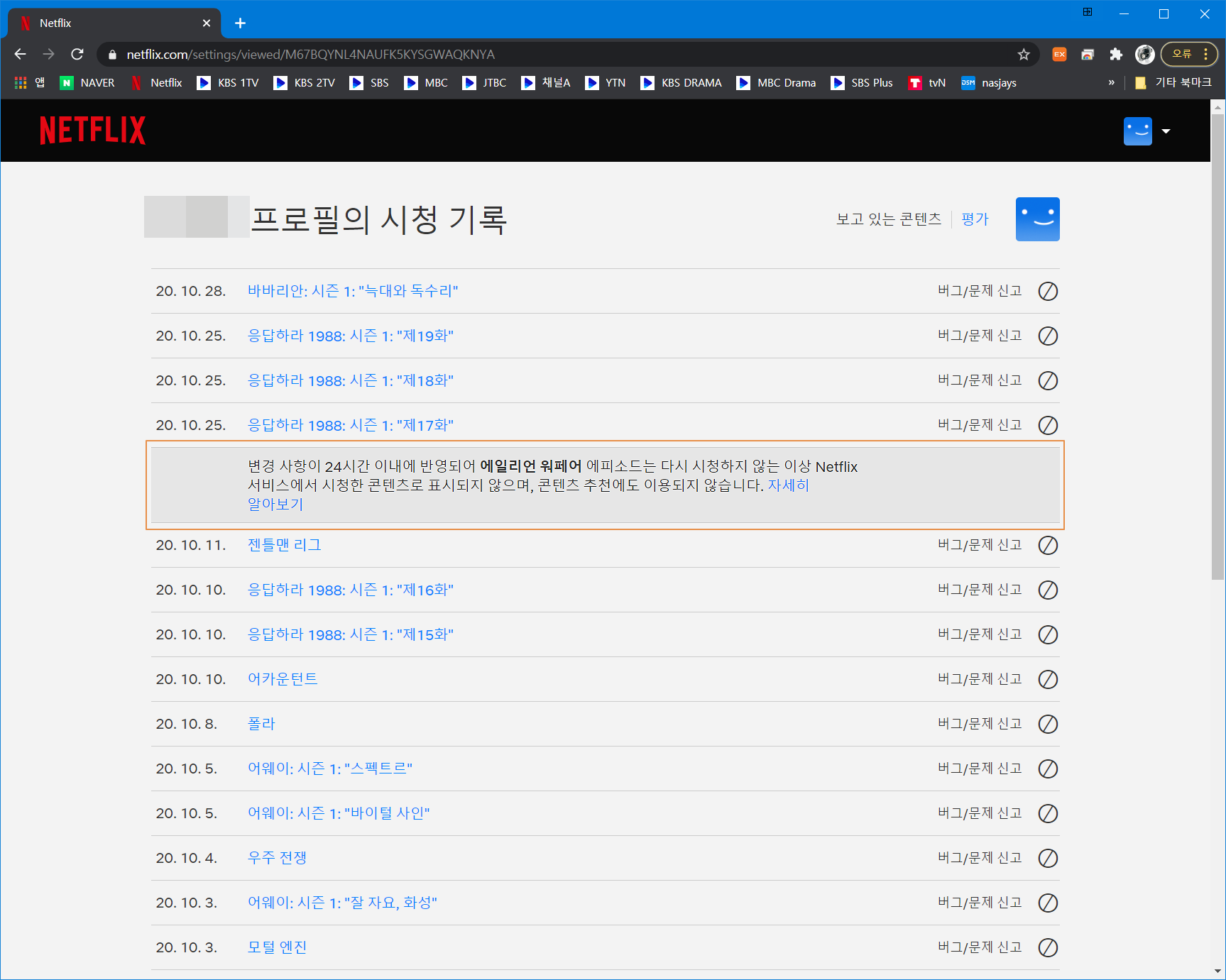The image size is (1226, 980).
Task: Open the blue profile avatar in header
Action: 1137,131
